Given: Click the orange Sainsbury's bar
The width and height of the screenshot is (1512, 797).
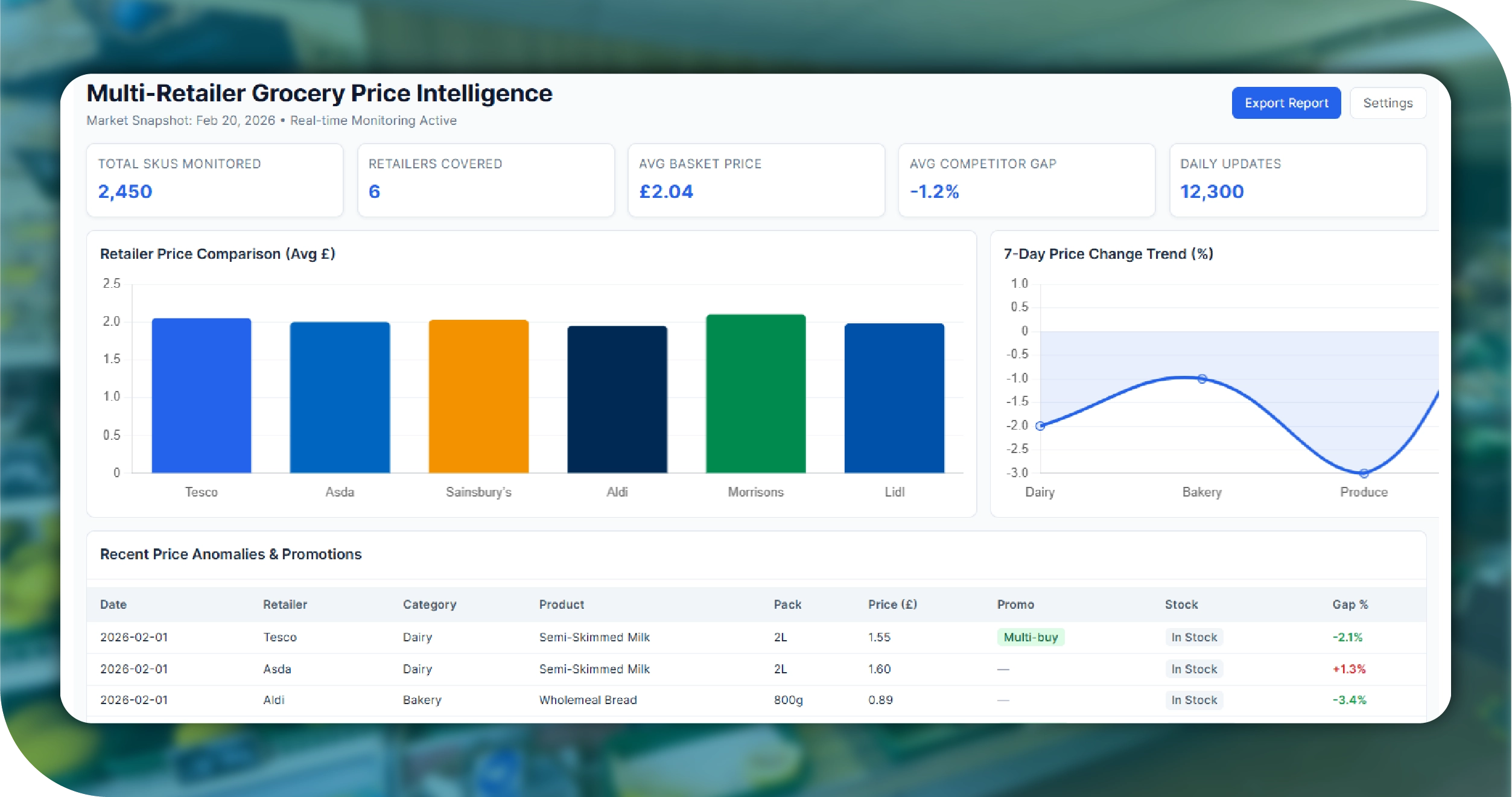Looking at the screenshot, I should coord(478,396).
